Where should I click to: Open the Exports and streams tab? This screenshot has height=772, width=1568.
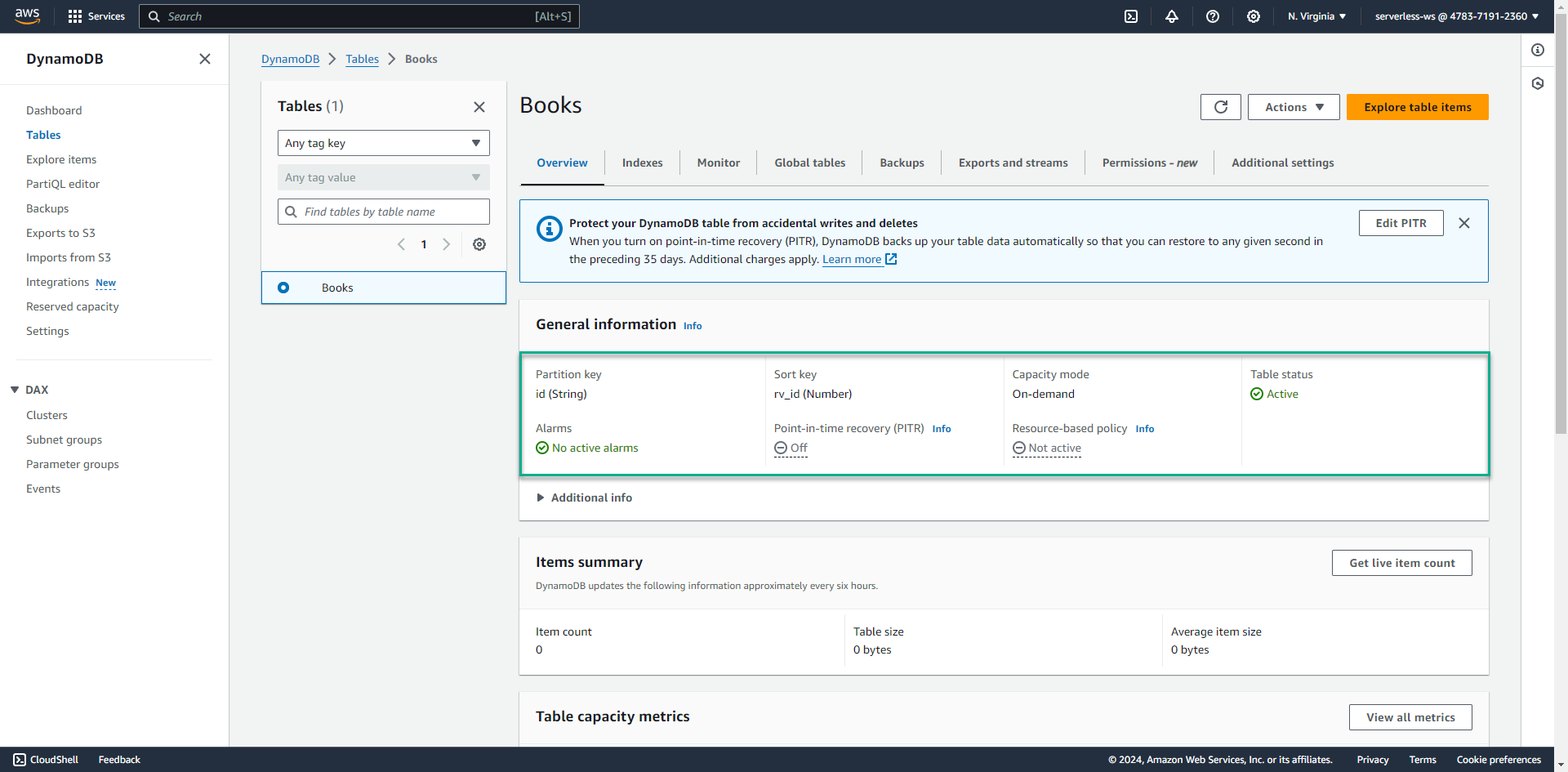click(1013, 163)
